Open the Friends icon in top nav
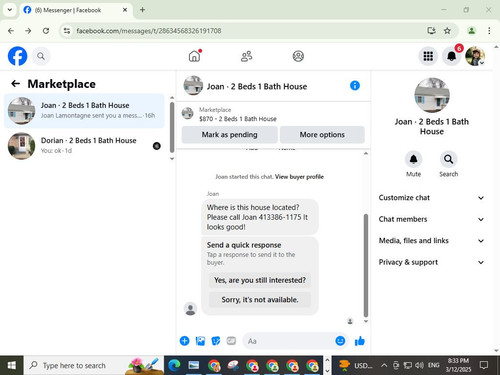This screenshot has width=500, height=375. [246, 56]
